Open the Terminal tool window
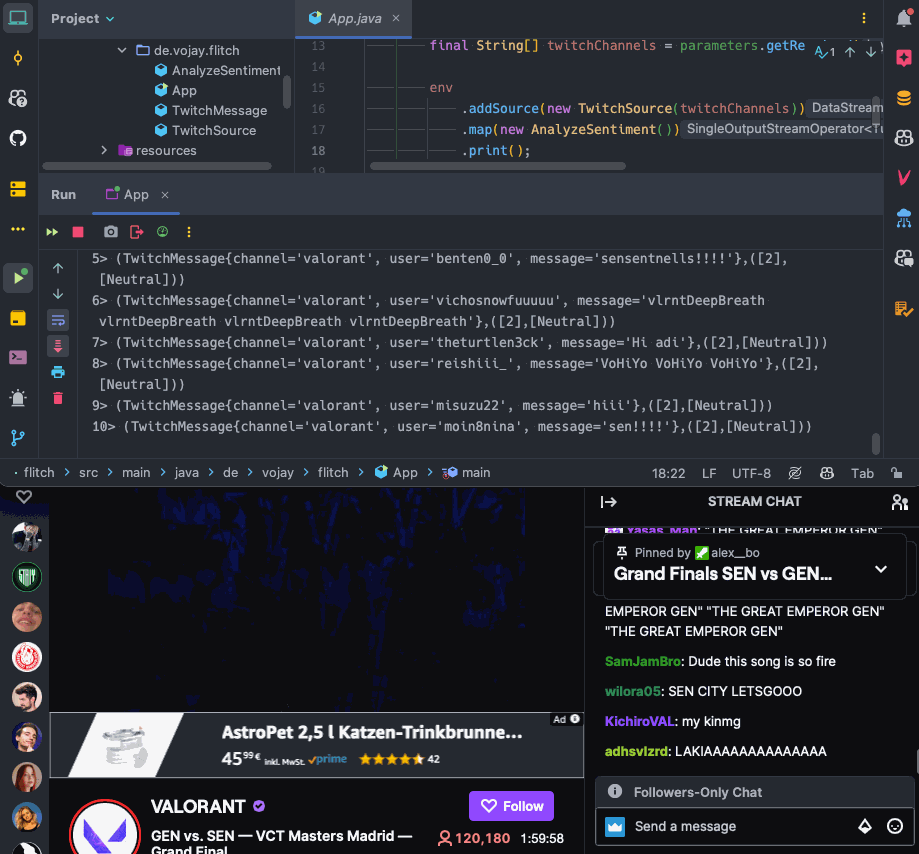Viewport: 919px width, 854px height. (18, 357)
